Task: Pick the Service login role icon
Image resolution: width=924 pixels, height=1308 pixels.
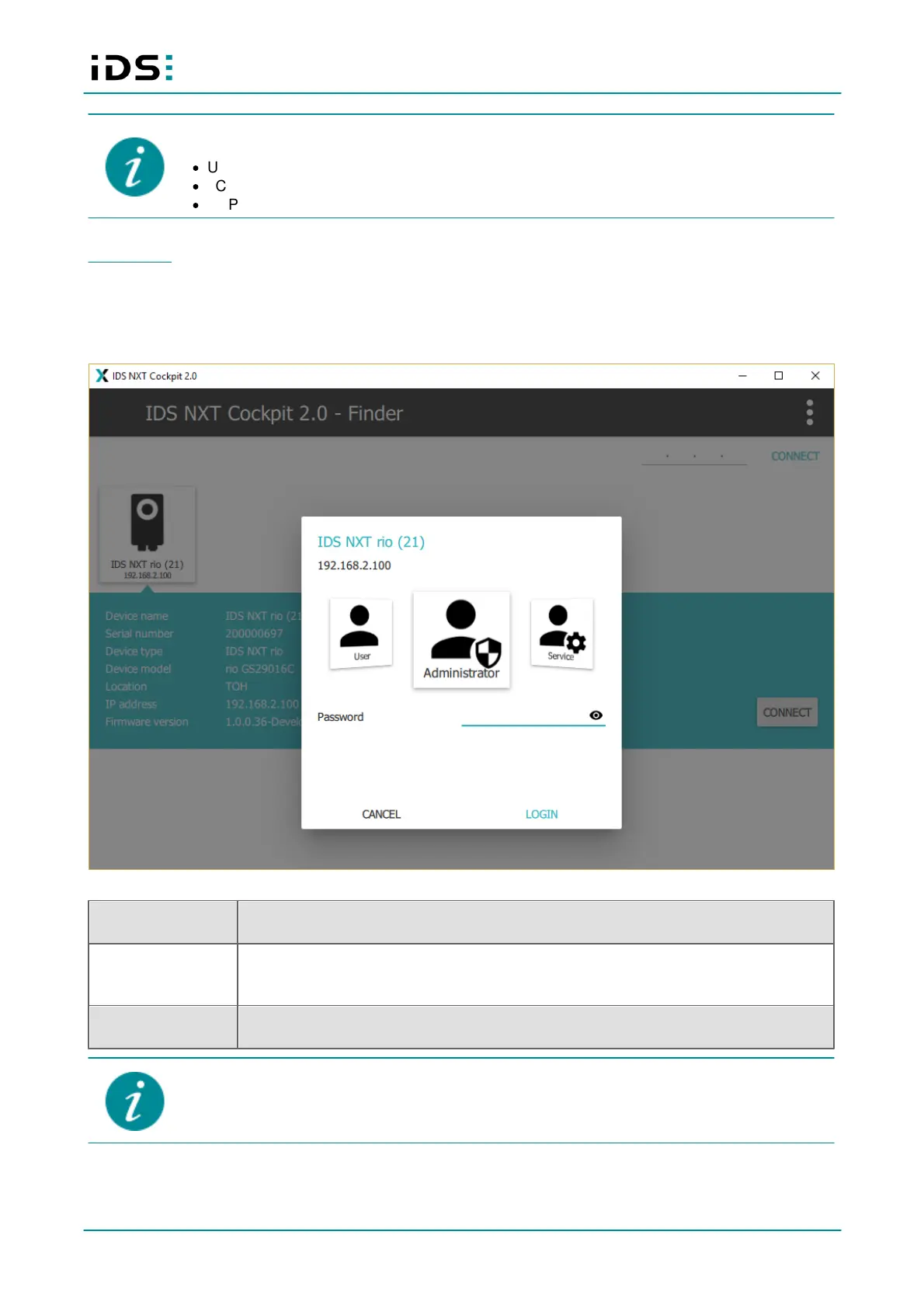Action: coord(561,633)
